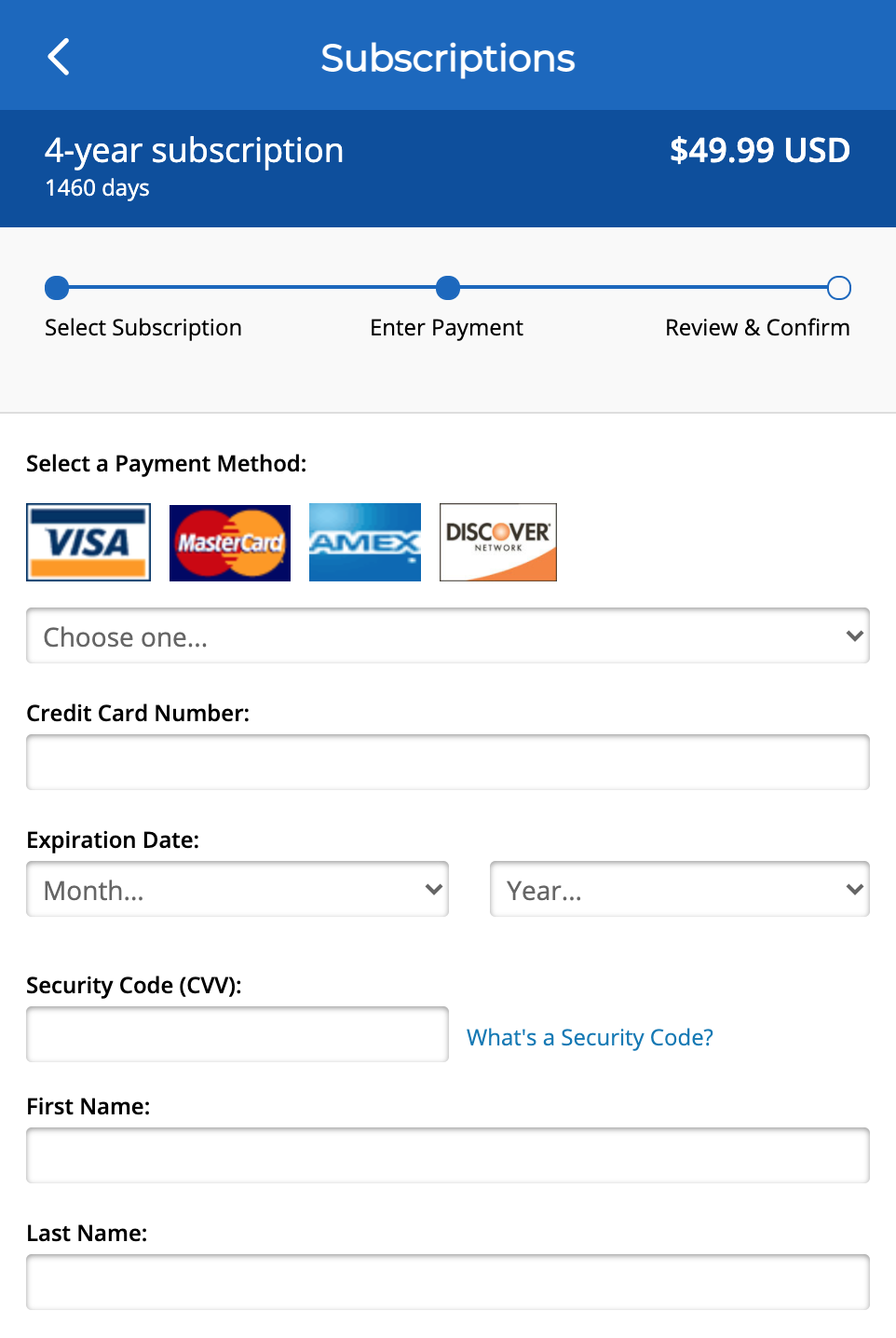The width and height of the screenshot is (896, 1338).
Task: Click the Credit Card Number field
Action: tap(447, 761)
